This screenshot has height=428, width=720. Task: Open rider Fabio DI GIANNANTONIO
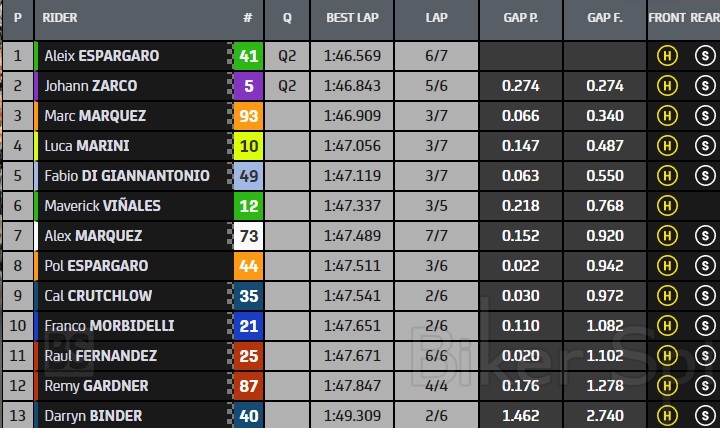tap(127, 176)
